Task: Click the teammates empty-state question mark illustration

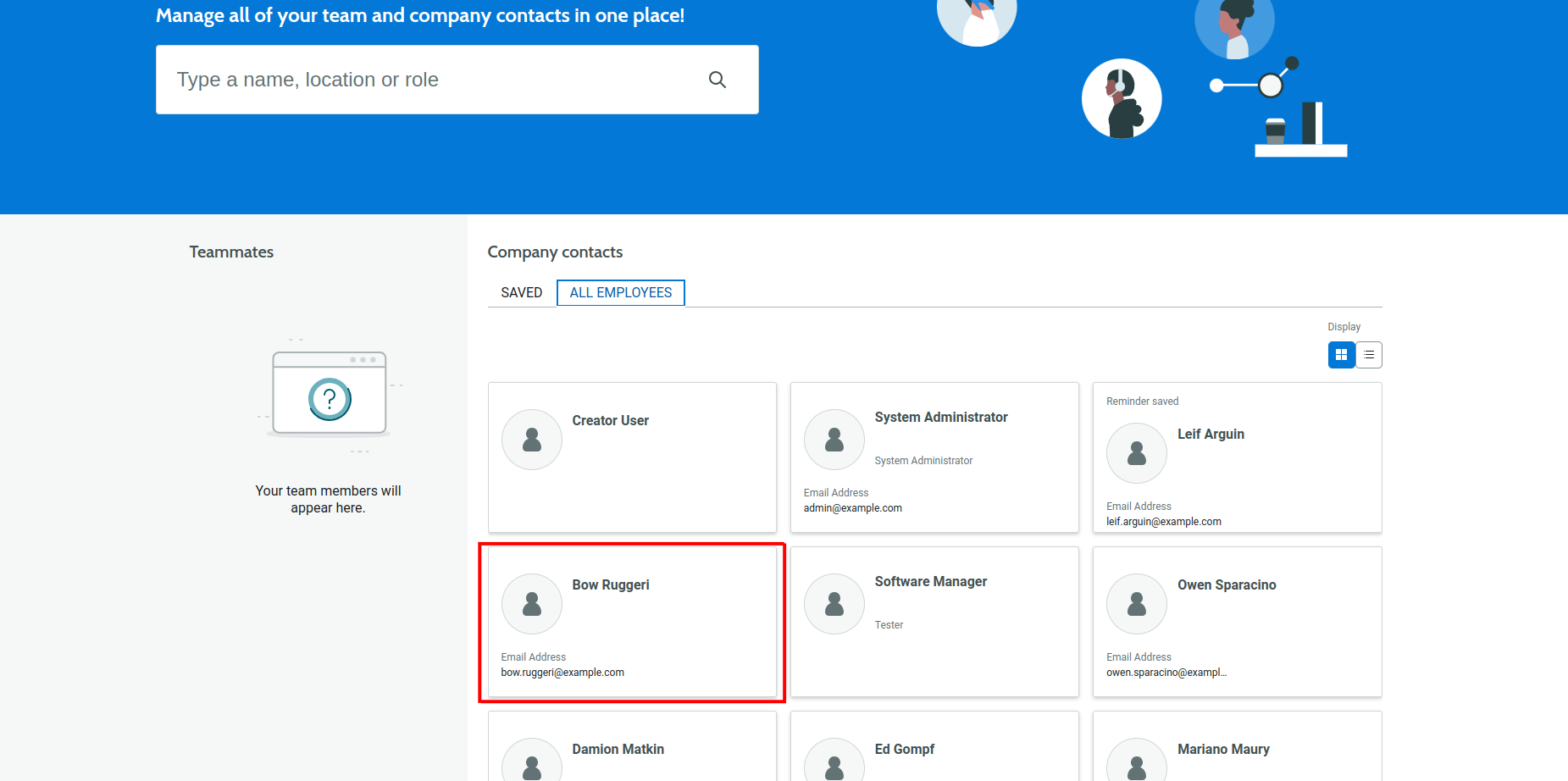Action: click(x=330, y=399)
